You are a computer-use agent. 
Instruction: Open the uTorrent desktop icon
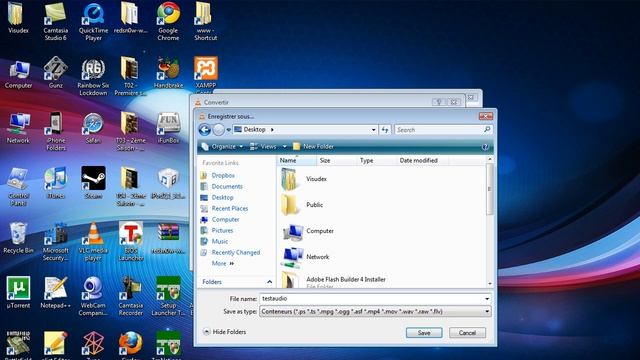18,292
